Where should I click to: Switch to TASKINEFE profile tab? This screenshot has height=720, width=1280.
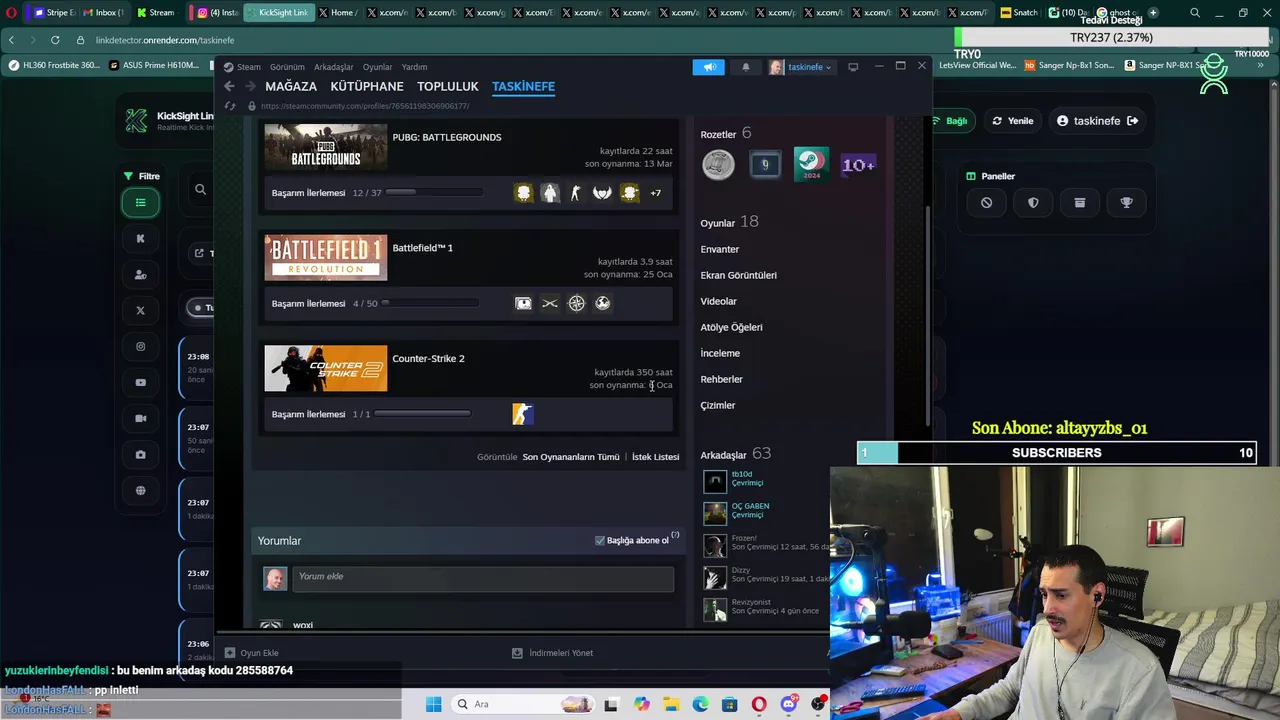[x=523, y=86]
